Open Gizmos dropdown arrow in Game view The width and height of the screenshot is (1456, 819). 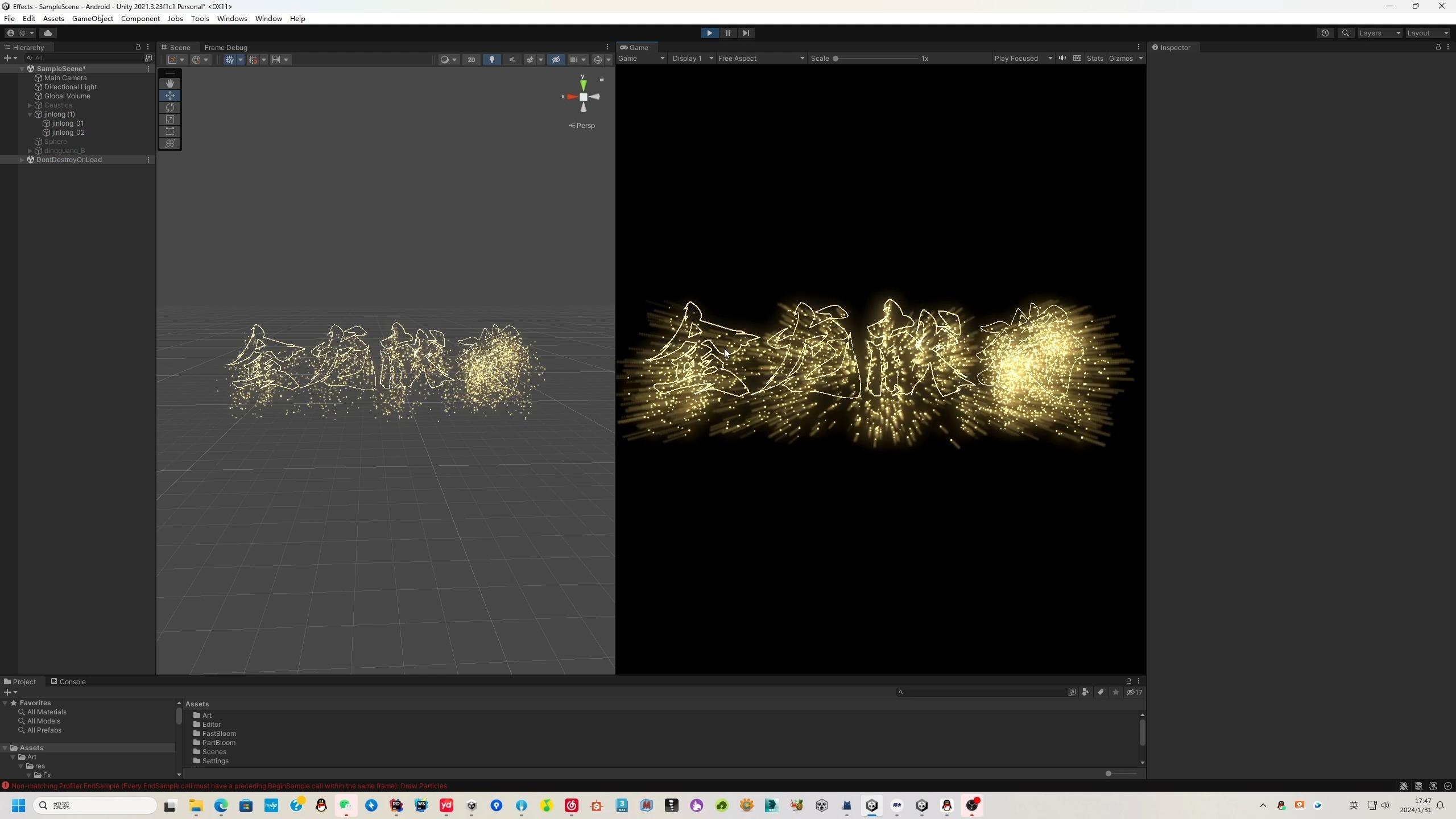(x=1140, y=59)
